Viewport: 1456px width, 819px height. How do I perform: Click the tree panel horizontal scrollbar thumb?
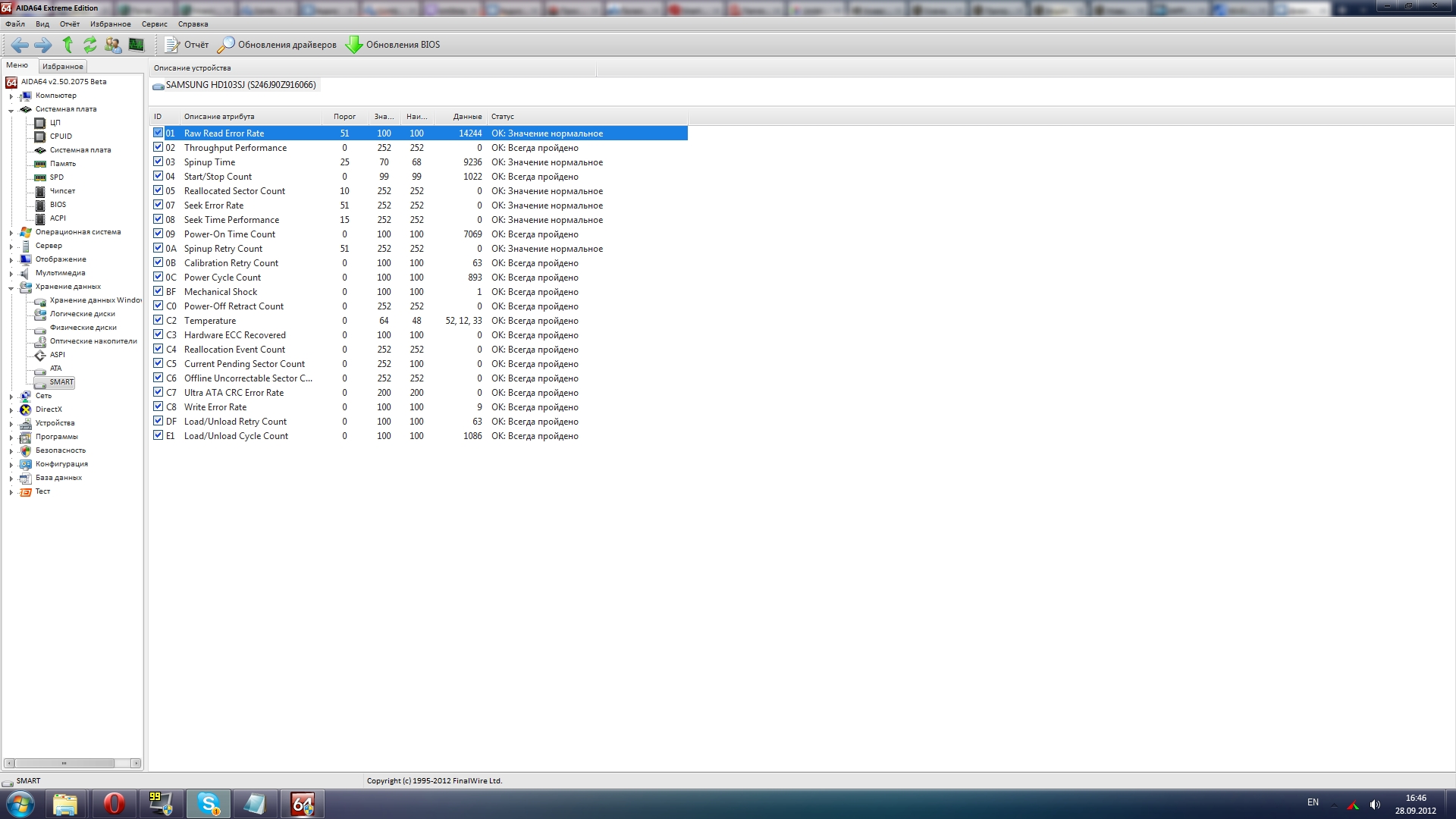pyautogui.click(x=64, y=763)
